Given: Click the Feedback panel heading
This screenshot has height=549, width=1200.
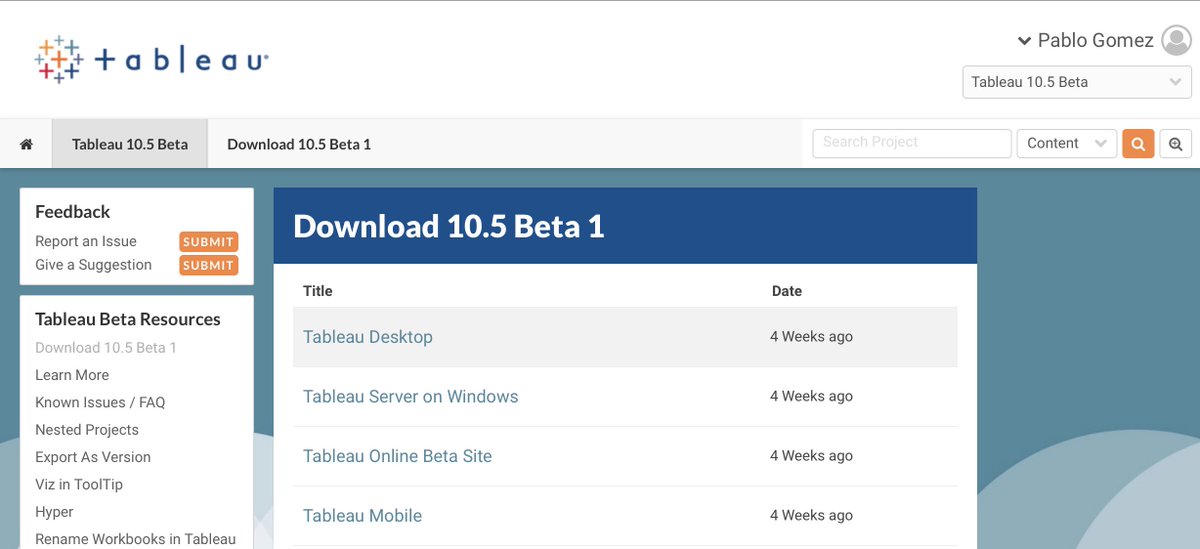Looking at the screenshot, I should tap(73, 212).
